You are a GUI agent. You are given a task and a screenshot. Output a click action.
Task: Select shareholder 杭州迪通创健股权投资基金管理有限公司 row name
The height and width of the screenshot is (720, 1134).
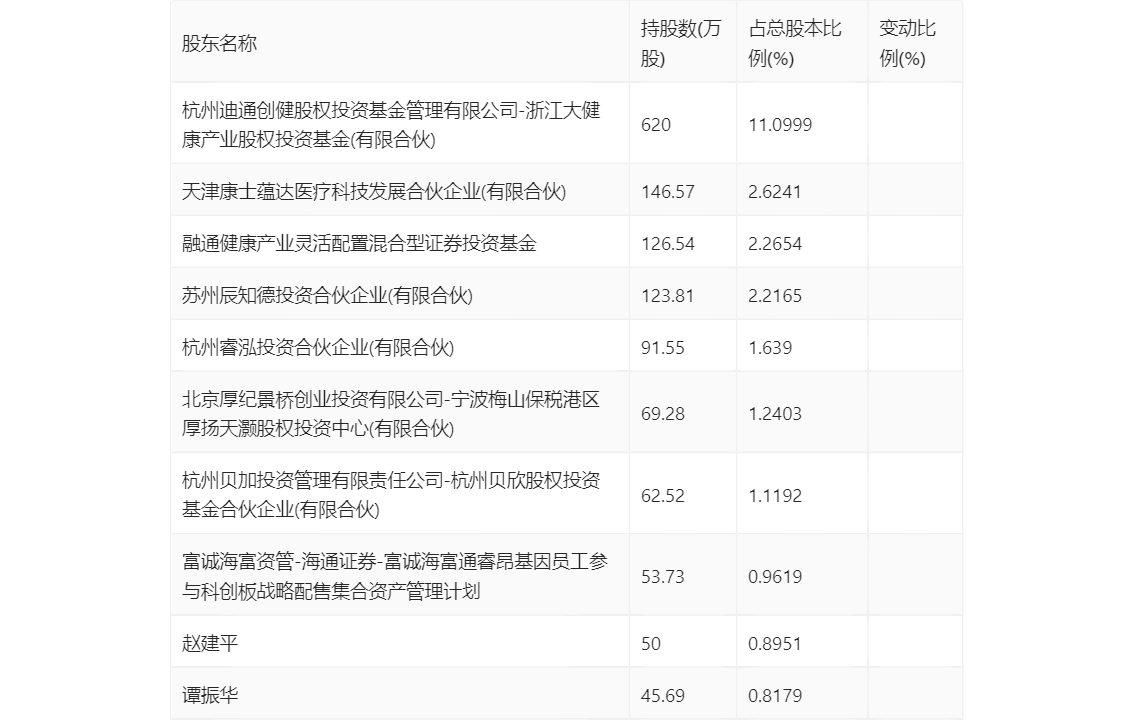(x=391, y=124)
